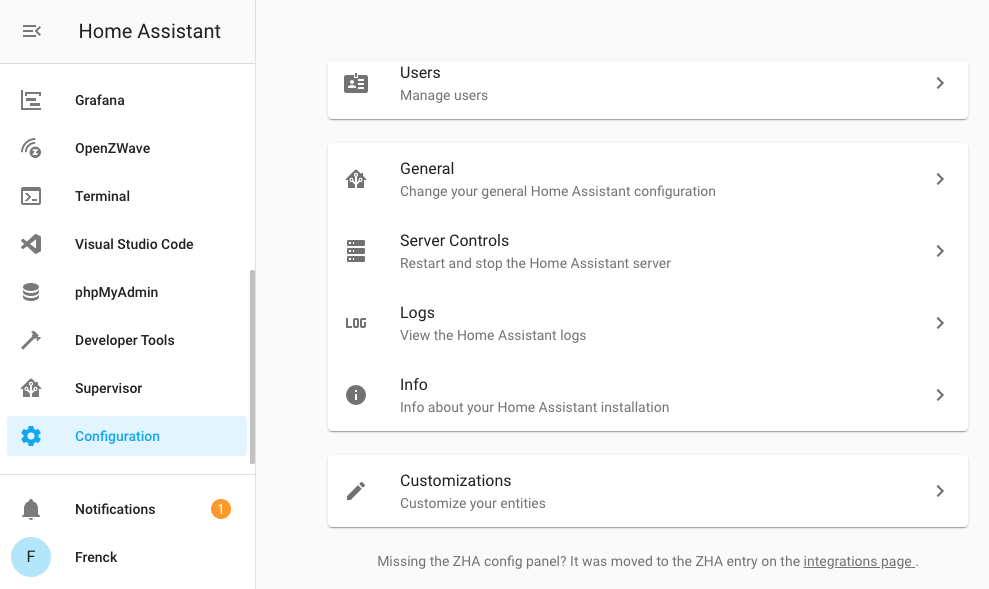Click the Terminal icon in the sidebar
The width and height of the screenshot is (989, 589).
click(31, 196)
